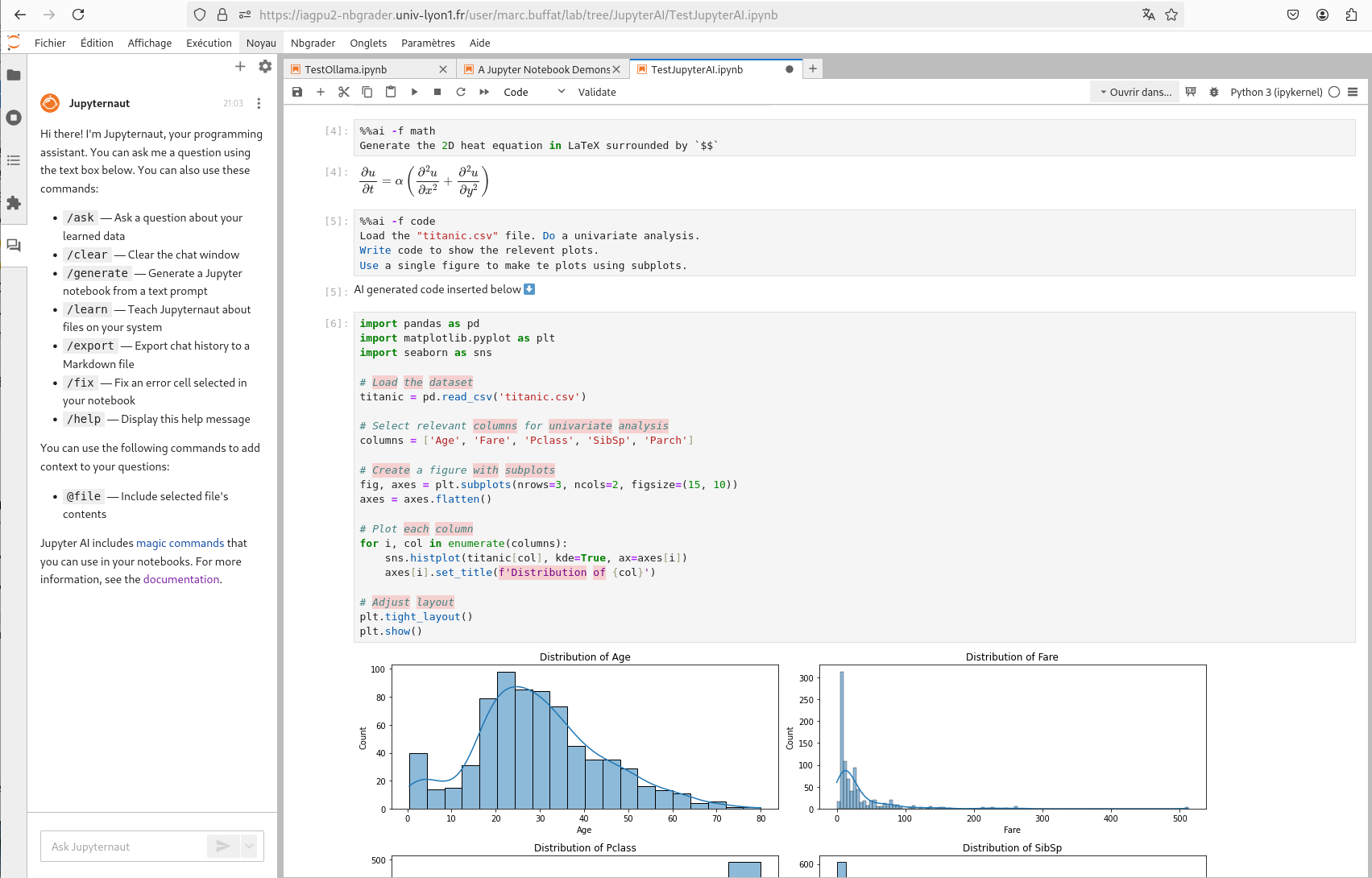Toggle the Jupyter AI chat panel
The image size is (1372, 878).
(x=14, y=246)
